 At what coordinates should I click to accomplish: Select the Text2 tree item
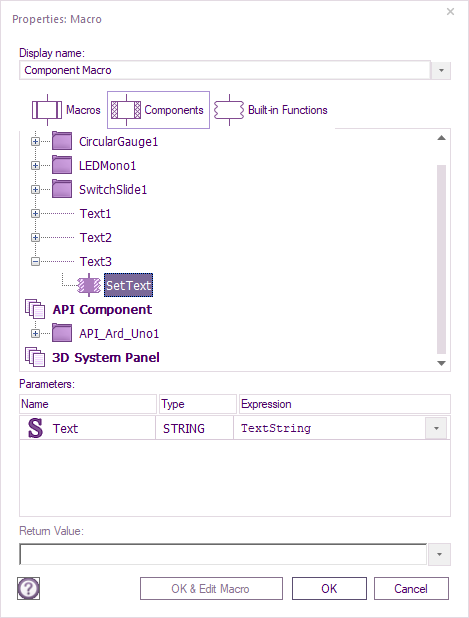point(96,238)
